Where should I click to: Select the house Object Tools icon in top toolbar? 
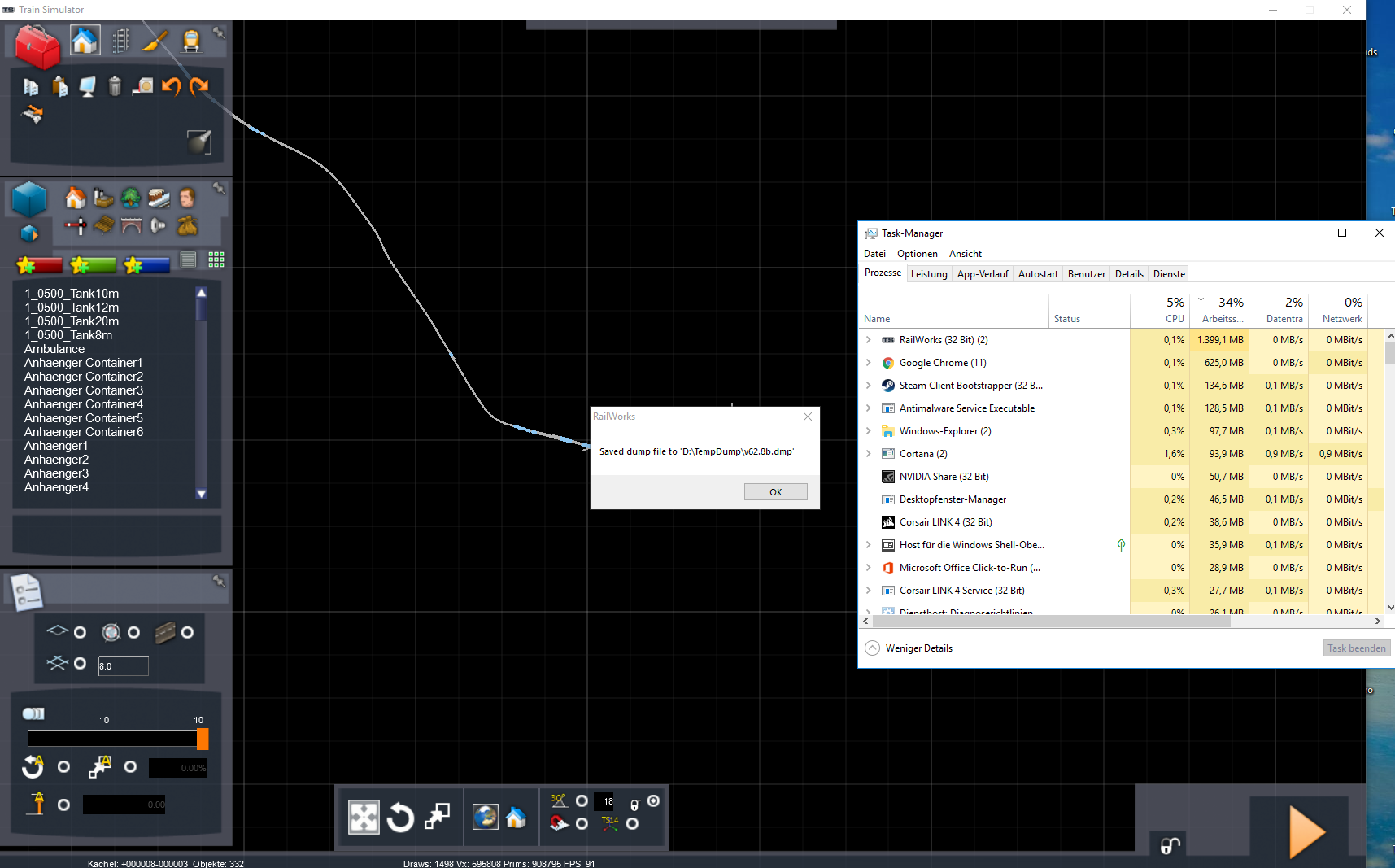pyautogui.click(x=85, y=40)
